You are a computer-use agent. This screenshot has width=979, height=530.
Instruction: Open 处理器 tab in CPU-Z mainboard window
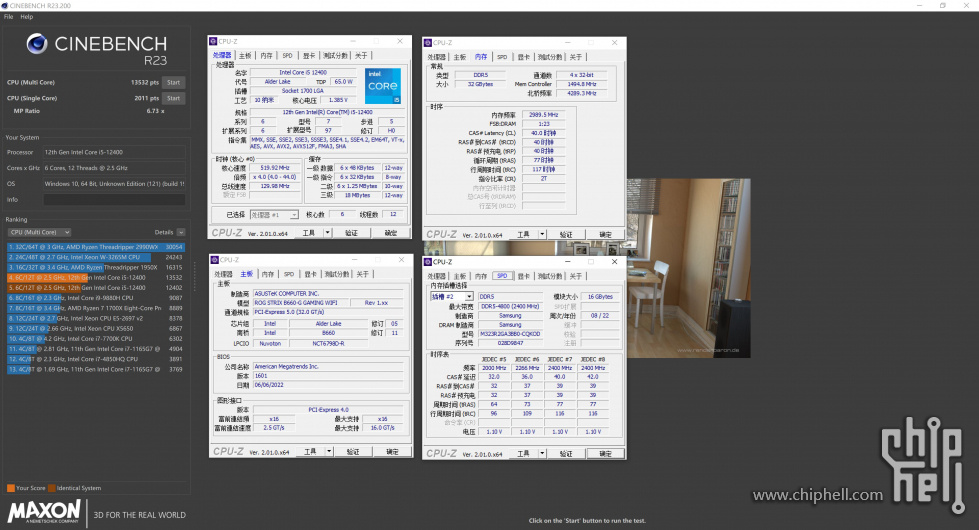tap(224, 274)
